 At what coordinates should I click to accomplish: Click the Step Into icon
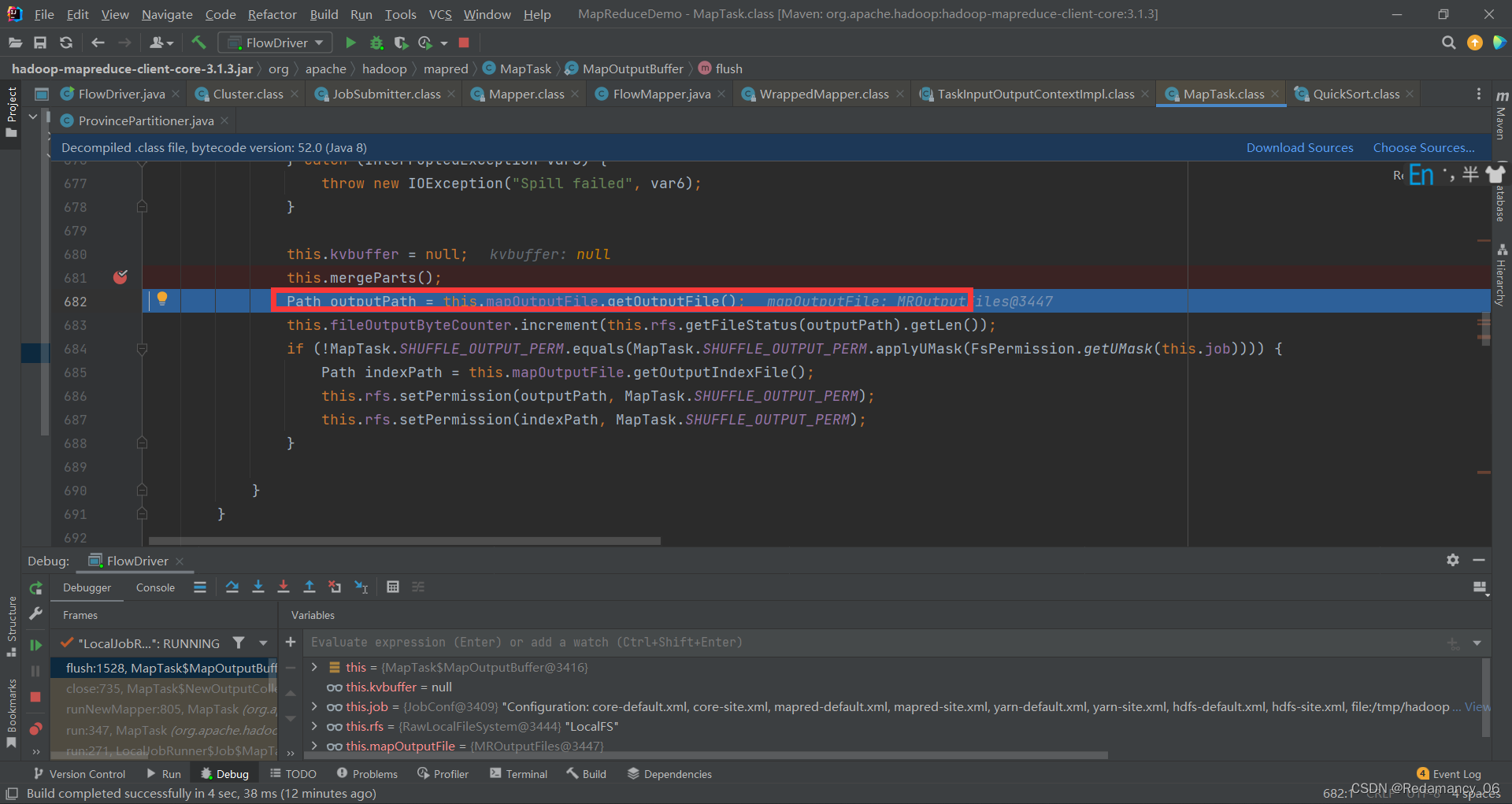coord(258,587)
